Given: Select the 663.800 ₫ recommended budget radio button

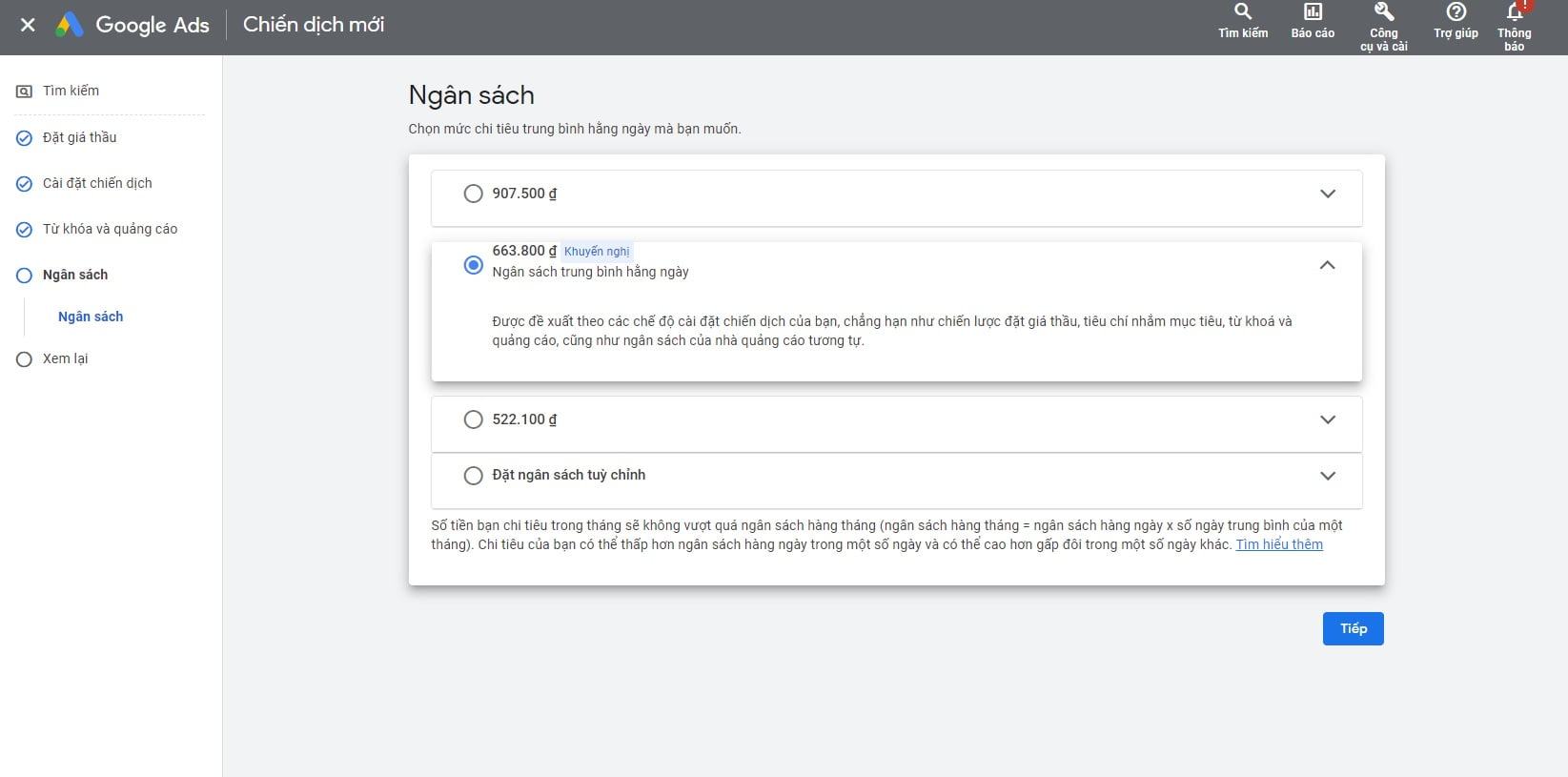Looking at the screenshot, I should [473, 265].
